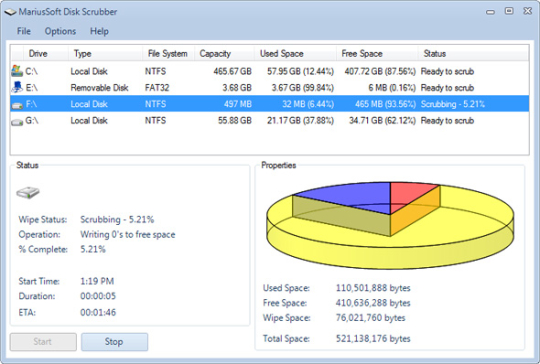Maximize the Disk Scrubber window
Screen dimensions: 540x364
(x=509, y=11)
